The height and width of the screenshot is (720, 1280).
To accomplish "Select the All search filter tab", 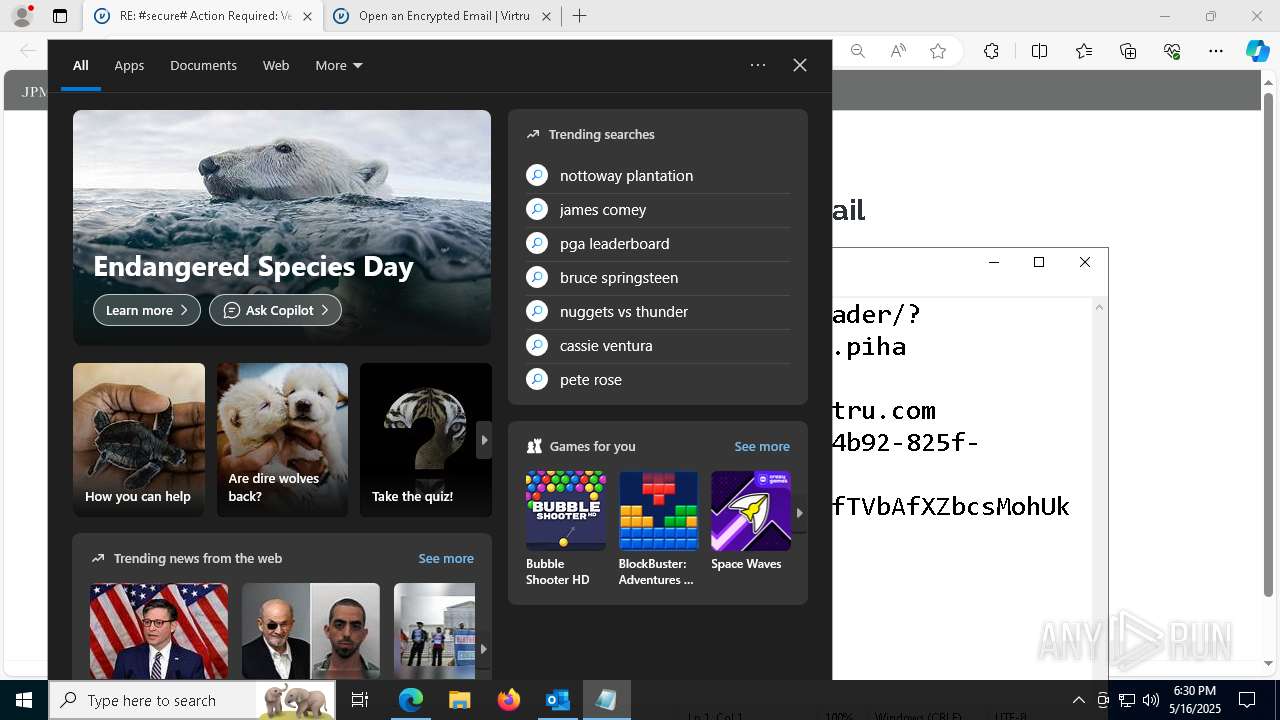I will (81, 65).
